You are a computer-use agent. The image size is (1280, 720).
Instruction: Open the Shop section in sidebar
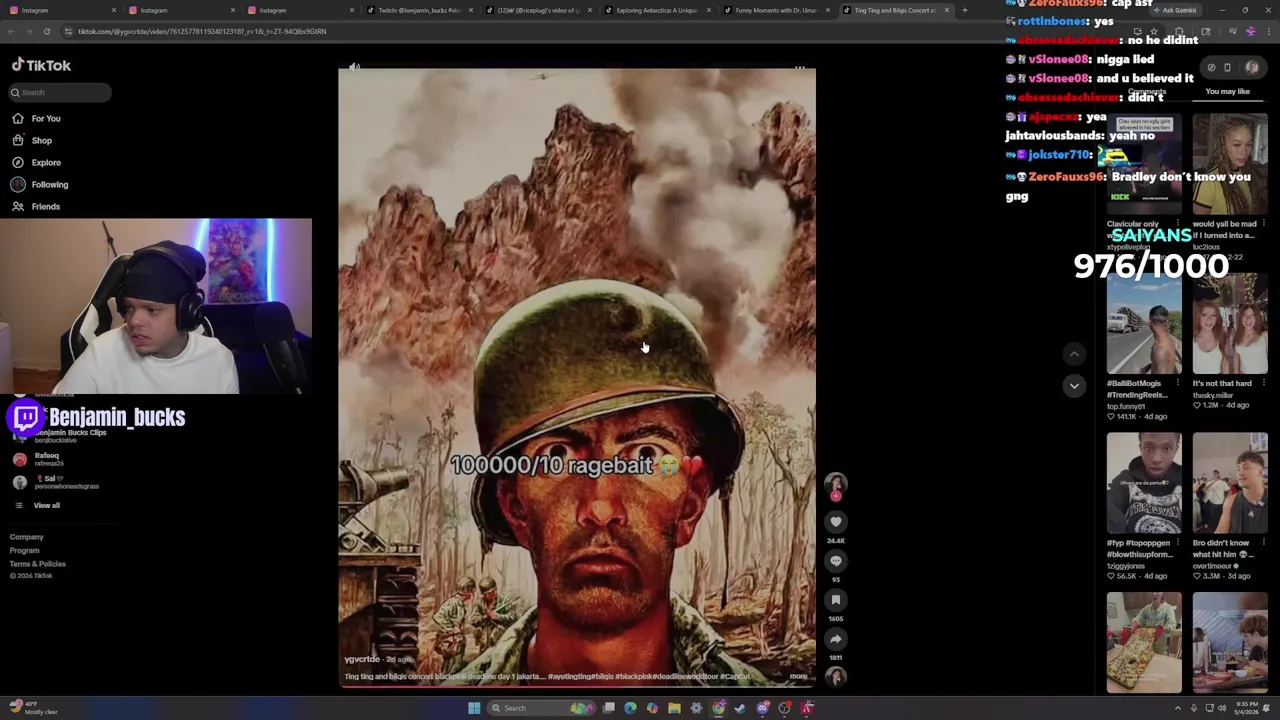(32, 140)
